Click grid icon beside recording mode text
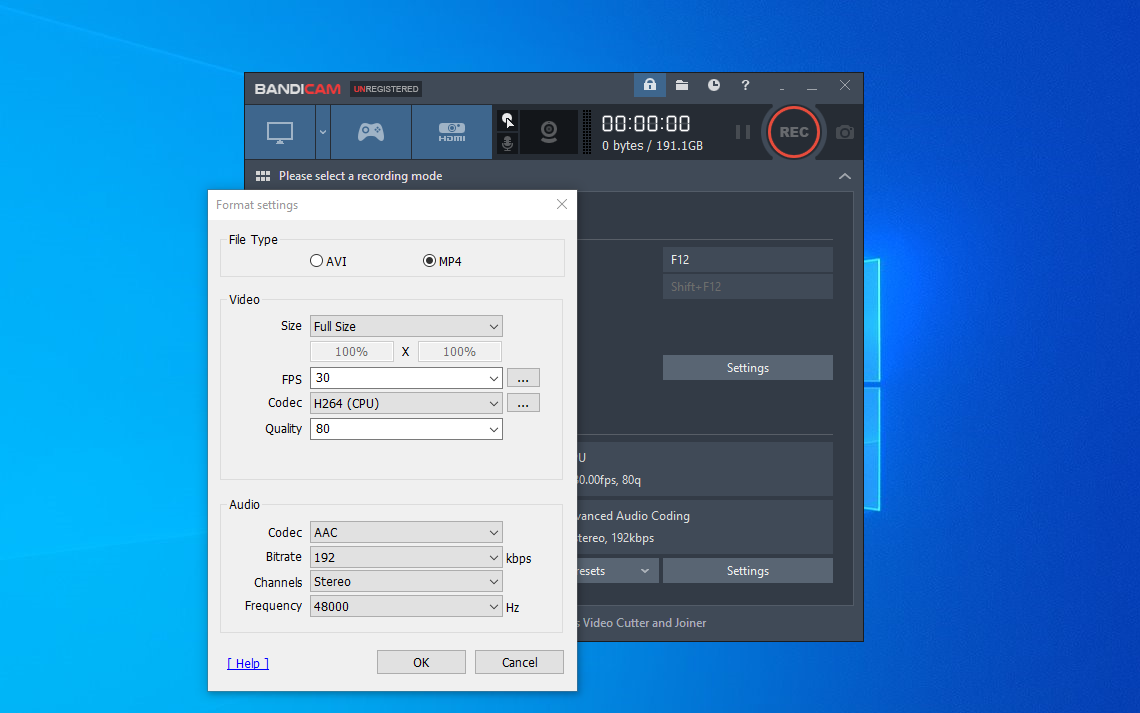 (x=263, y=176)
